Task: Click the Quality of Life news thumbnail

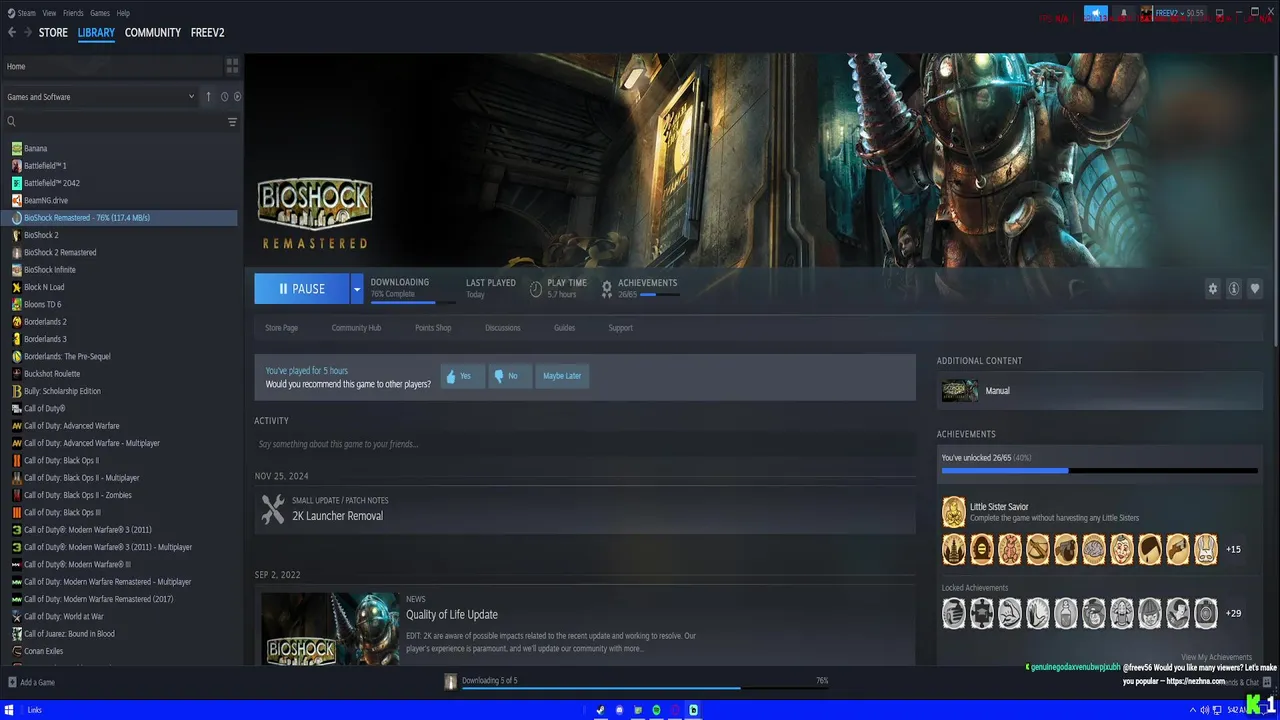Action: click(x=330, y=628)
